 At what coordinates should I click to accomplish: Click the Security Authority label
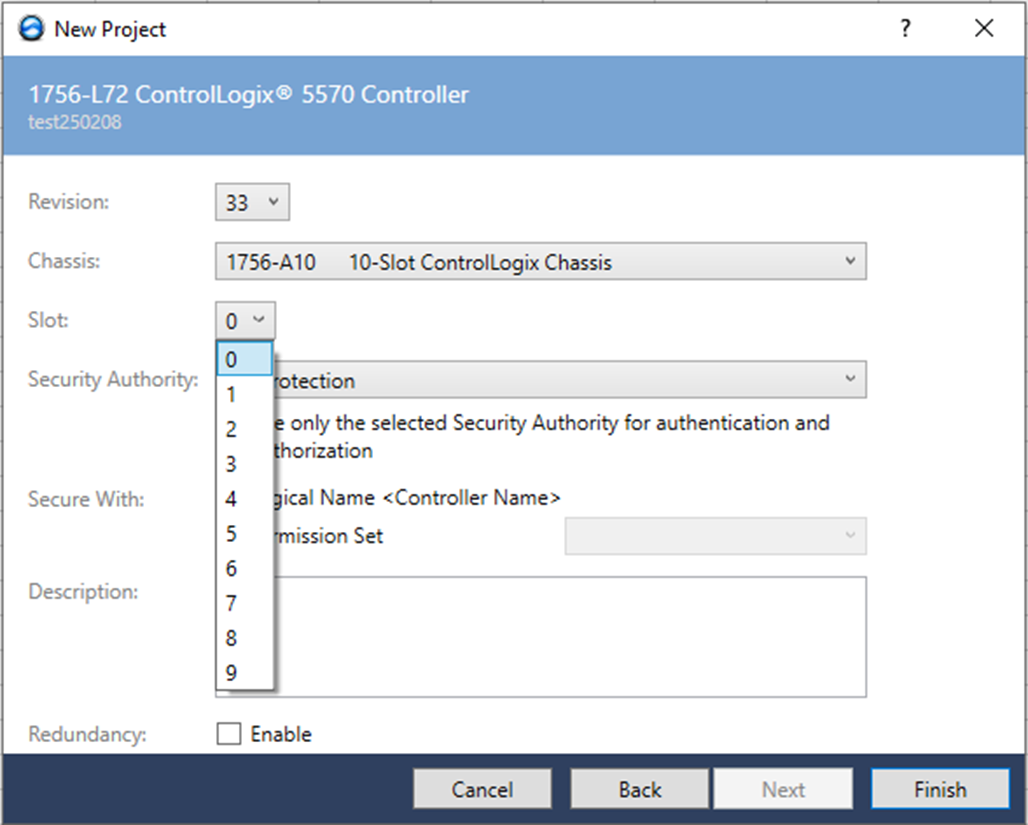click(113, 379)
